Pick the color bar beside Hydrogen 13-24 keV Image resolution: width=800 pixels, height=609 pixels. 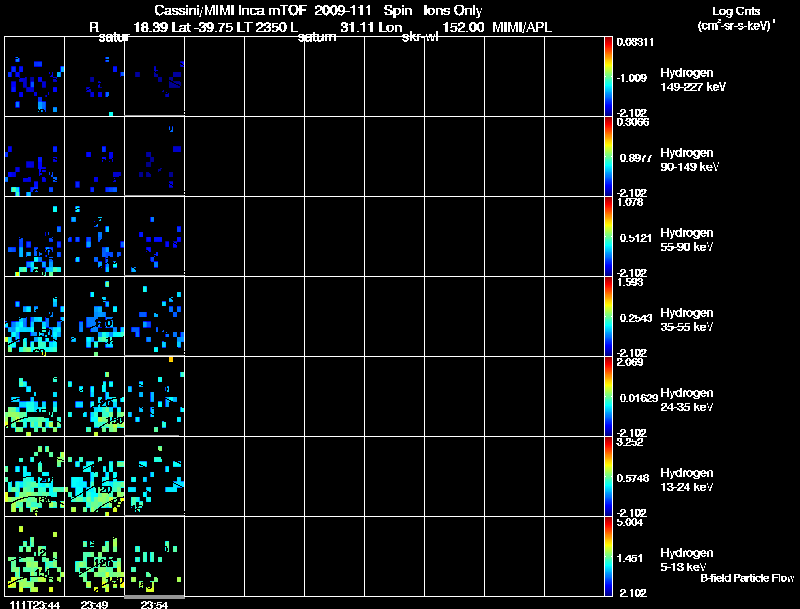[x=608, y=476]
